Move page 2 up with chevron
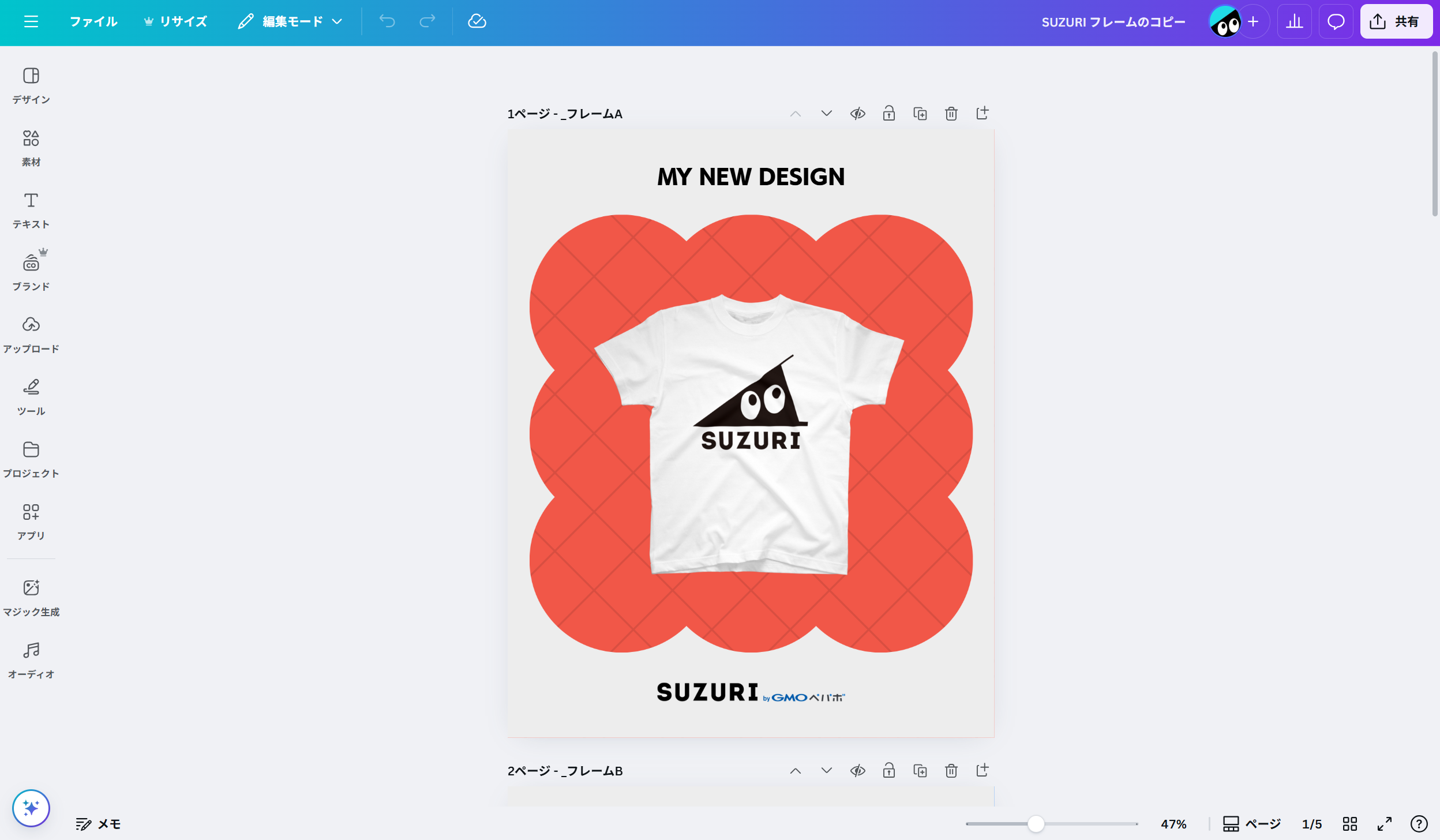 tap(796, 771)
